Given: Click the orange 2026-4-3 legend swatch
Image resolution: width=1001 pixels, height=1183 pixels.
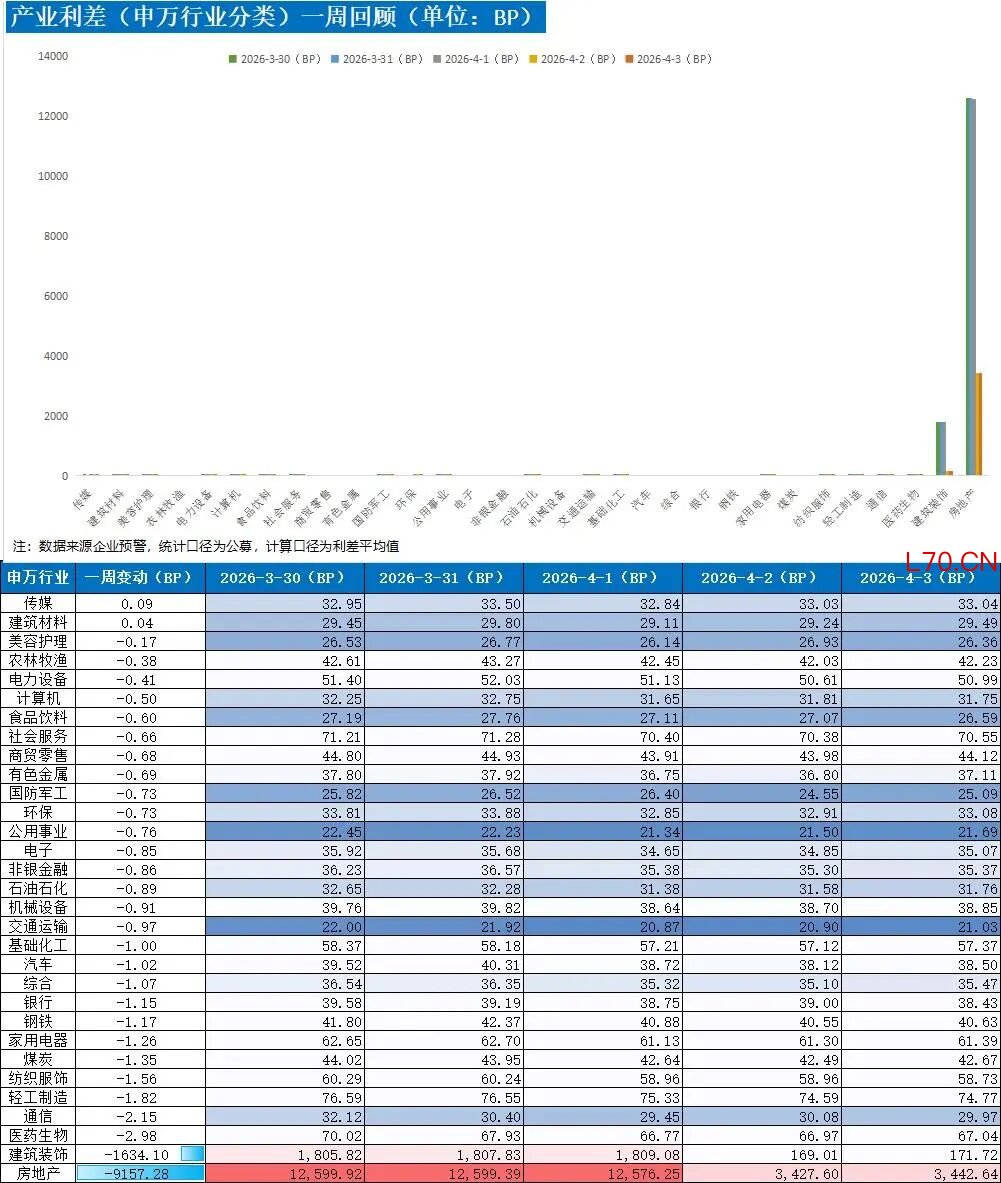Looking at the screenshot, I should (629, 59).
